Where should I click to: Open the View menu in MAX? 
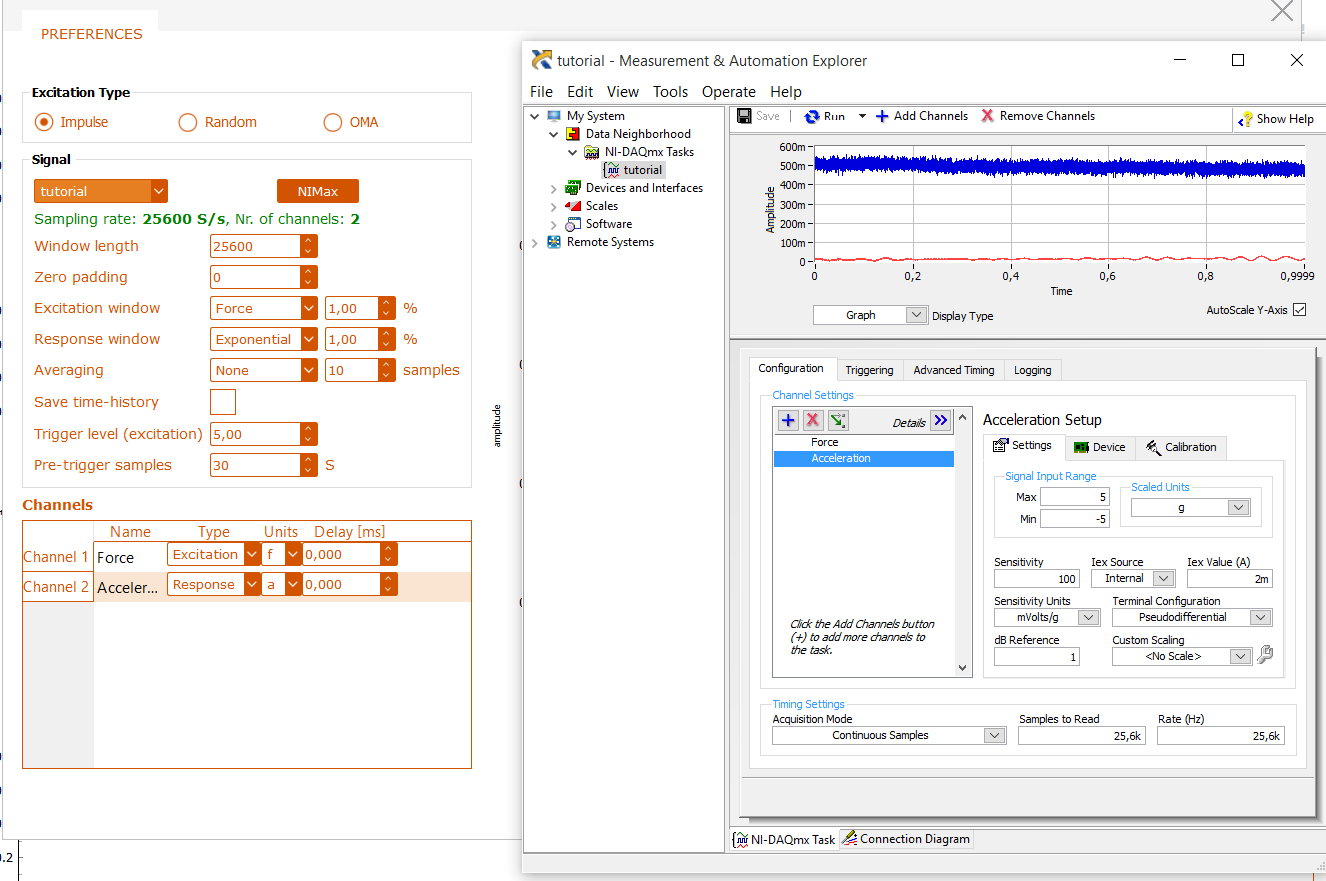(x=622, y=92)
